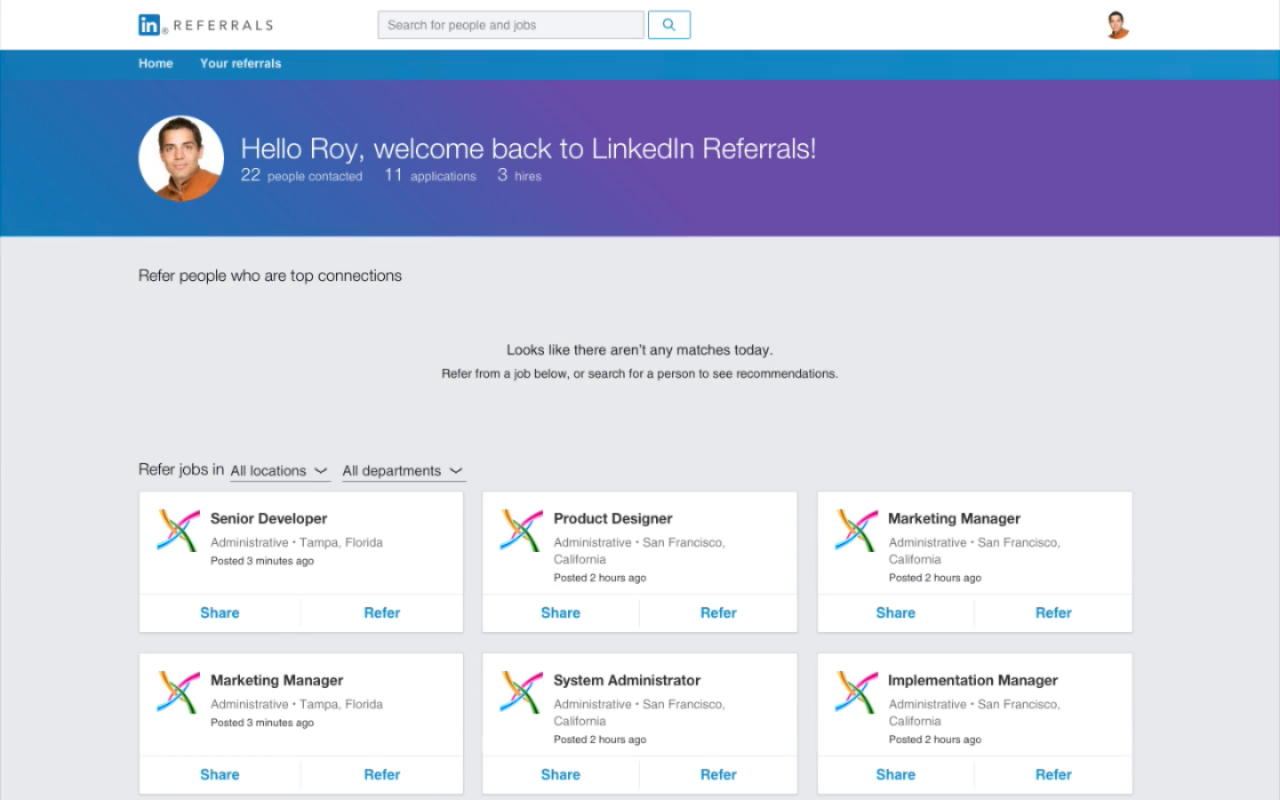
Task: Open the 22 people contacted stat
Action: coord(301,176)
